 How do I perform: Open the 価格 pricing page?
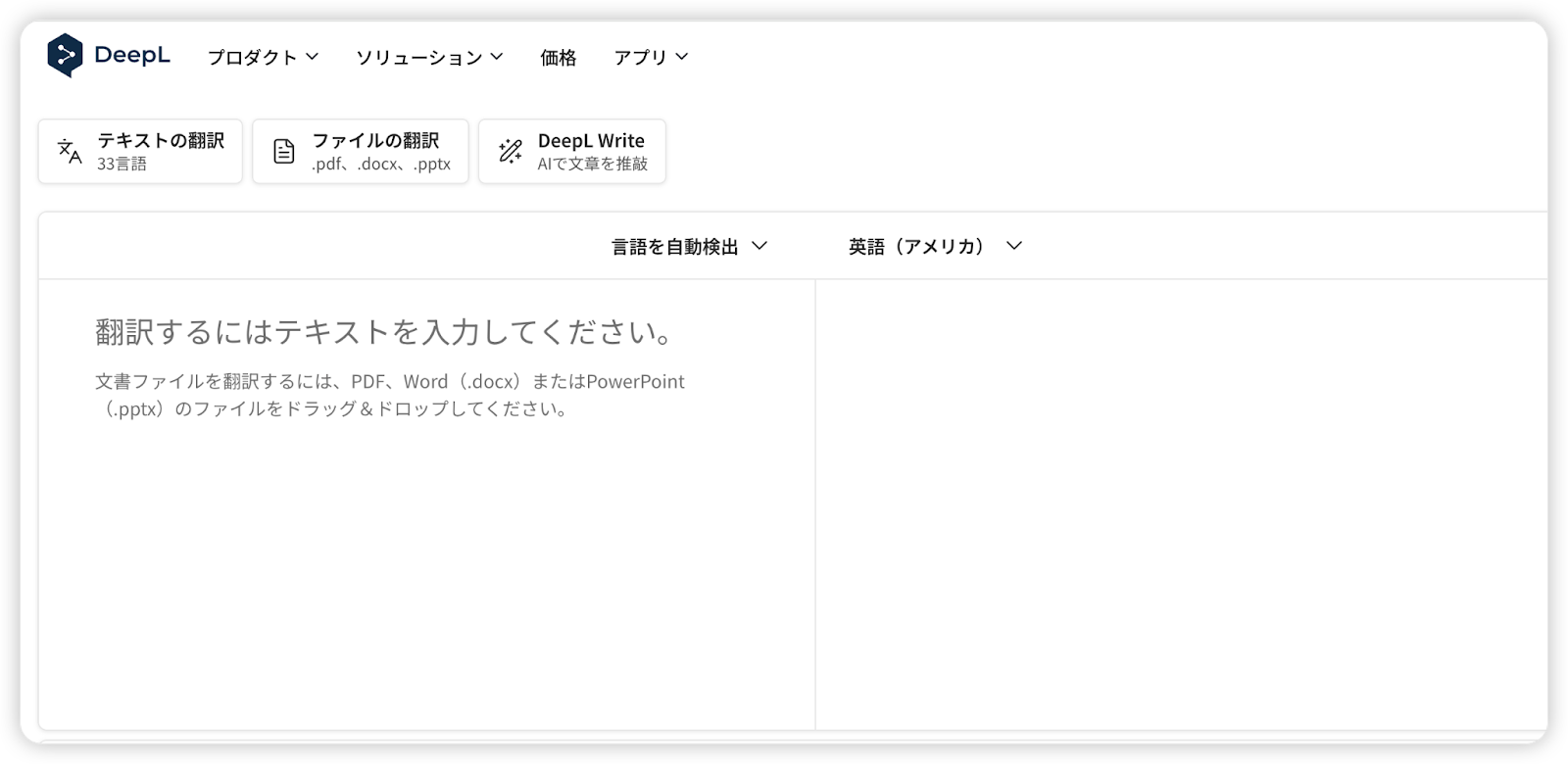click(x=559, y=57)
